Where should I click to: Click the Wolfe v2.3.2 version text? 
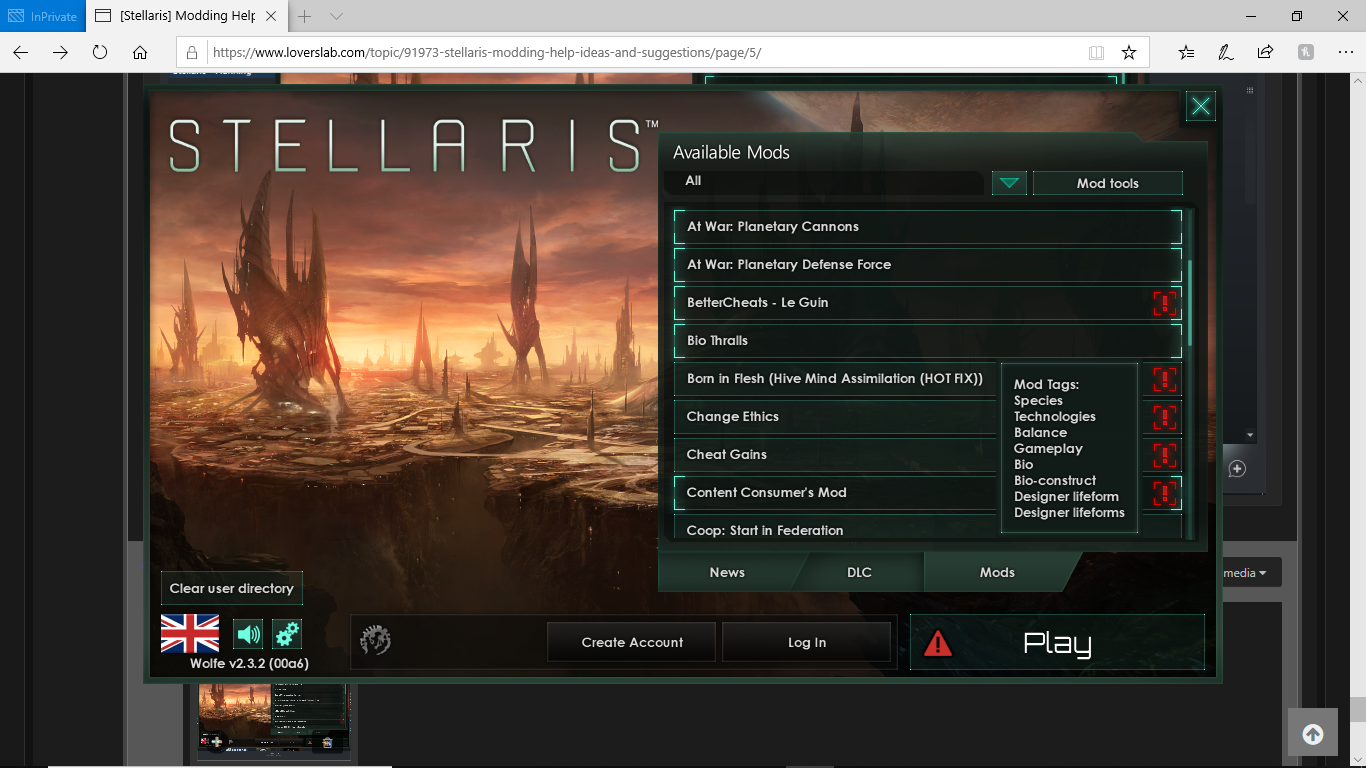click(x=249, y=663)
